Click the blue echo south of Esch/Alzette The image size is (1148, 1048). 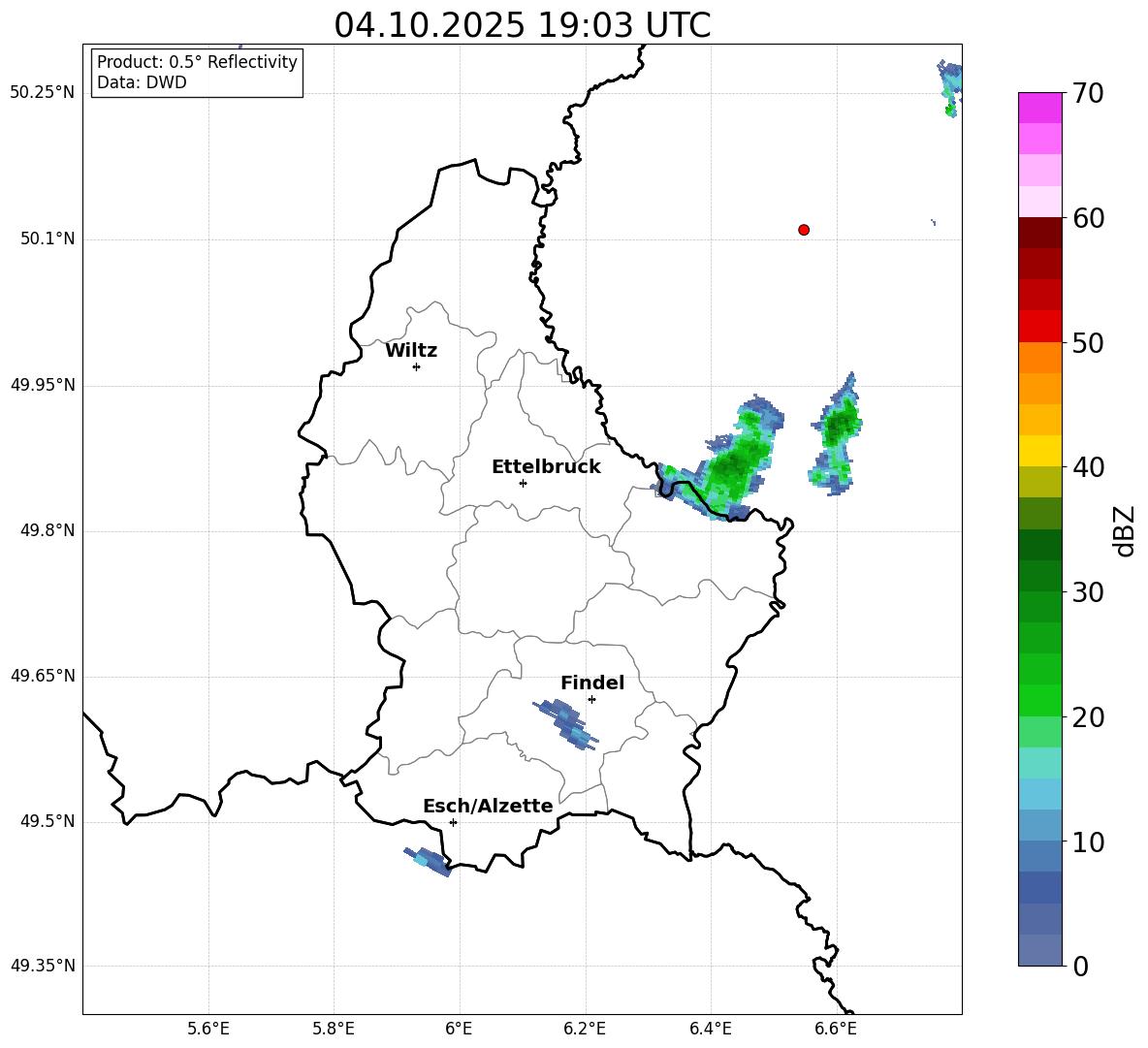click(x=428, y=862)
